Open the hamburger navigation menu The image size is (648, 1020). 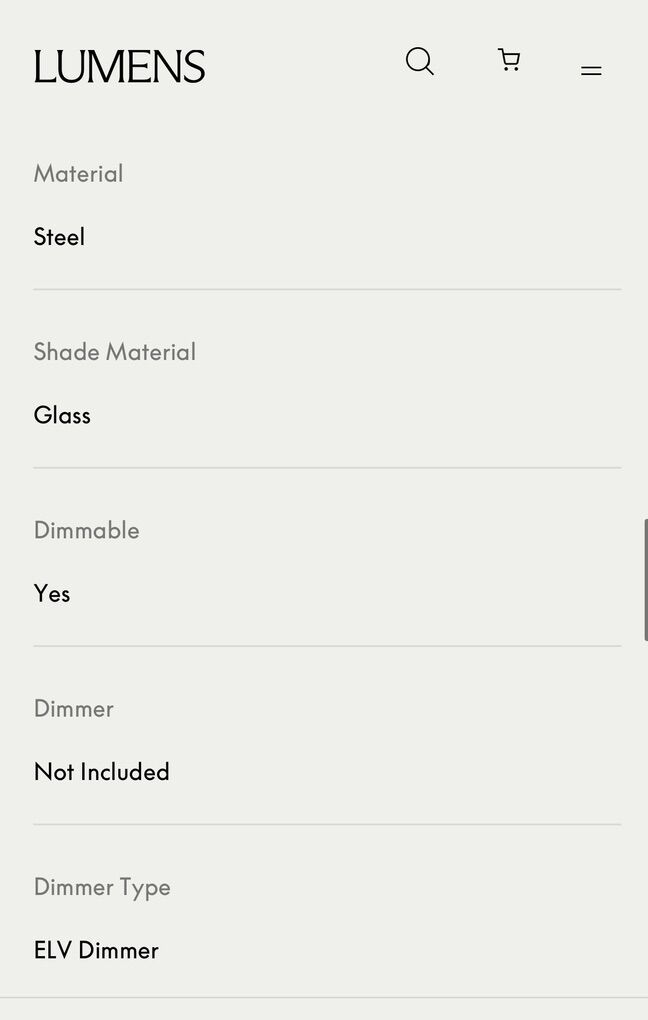[x=591, y=70]
